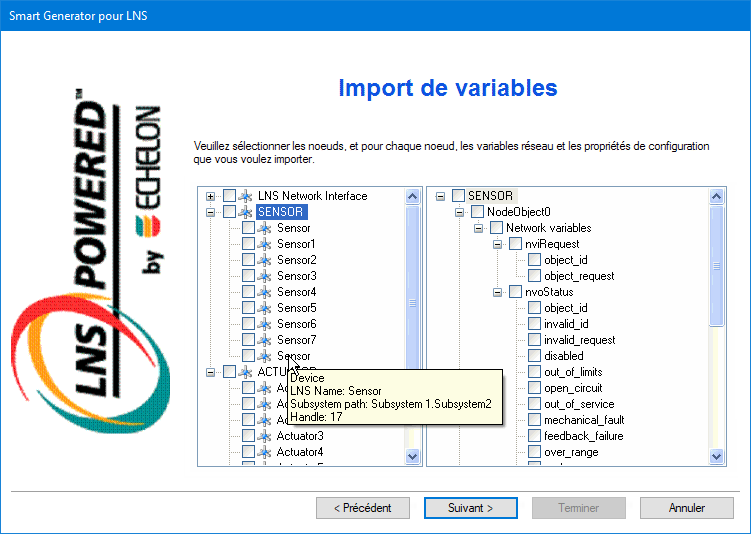Select the highlighted SENSOR label in device tree
This screenshot has height=534, width=751.
[x=281, y=212]
